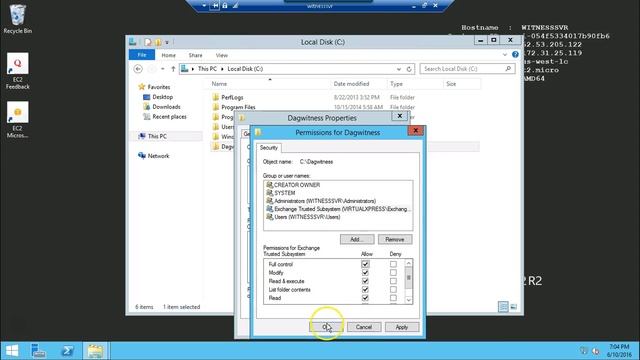This screenshot has height=360, width=640.
Task: Open the File ribbon tab
Action: [x=142, y=55]
